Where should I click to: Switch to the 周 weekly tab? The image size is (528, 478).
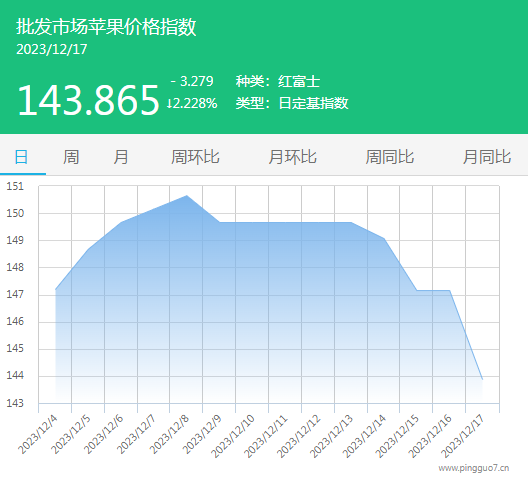(x=71, y=157)
